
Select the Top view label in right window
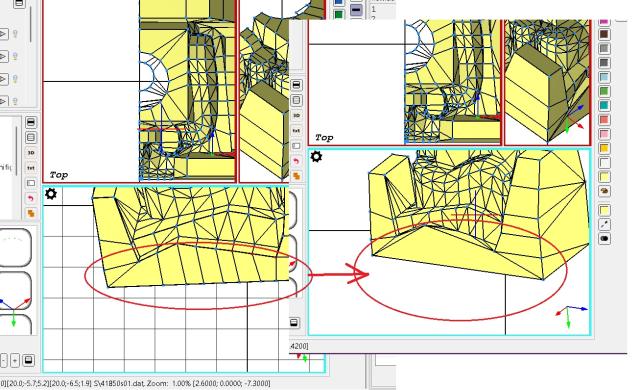point(324,137)
